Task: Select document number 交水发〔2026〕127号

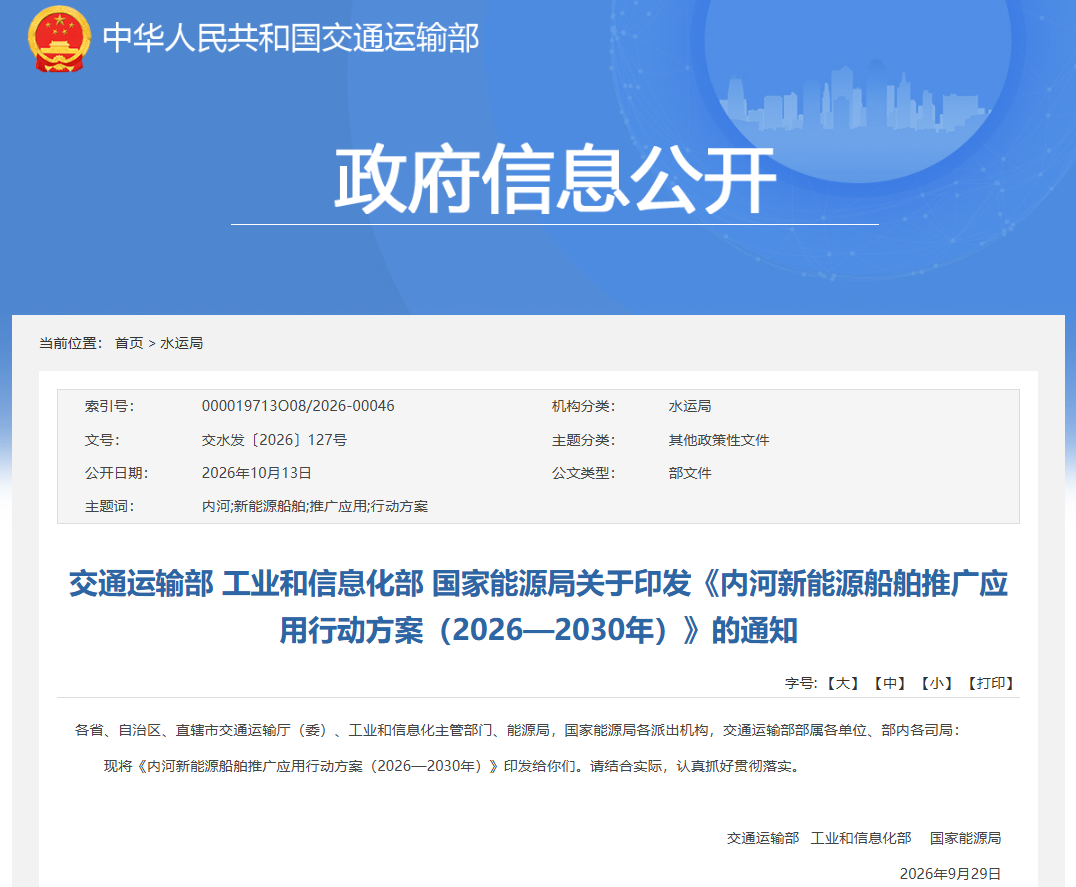Action: (274, 440)
